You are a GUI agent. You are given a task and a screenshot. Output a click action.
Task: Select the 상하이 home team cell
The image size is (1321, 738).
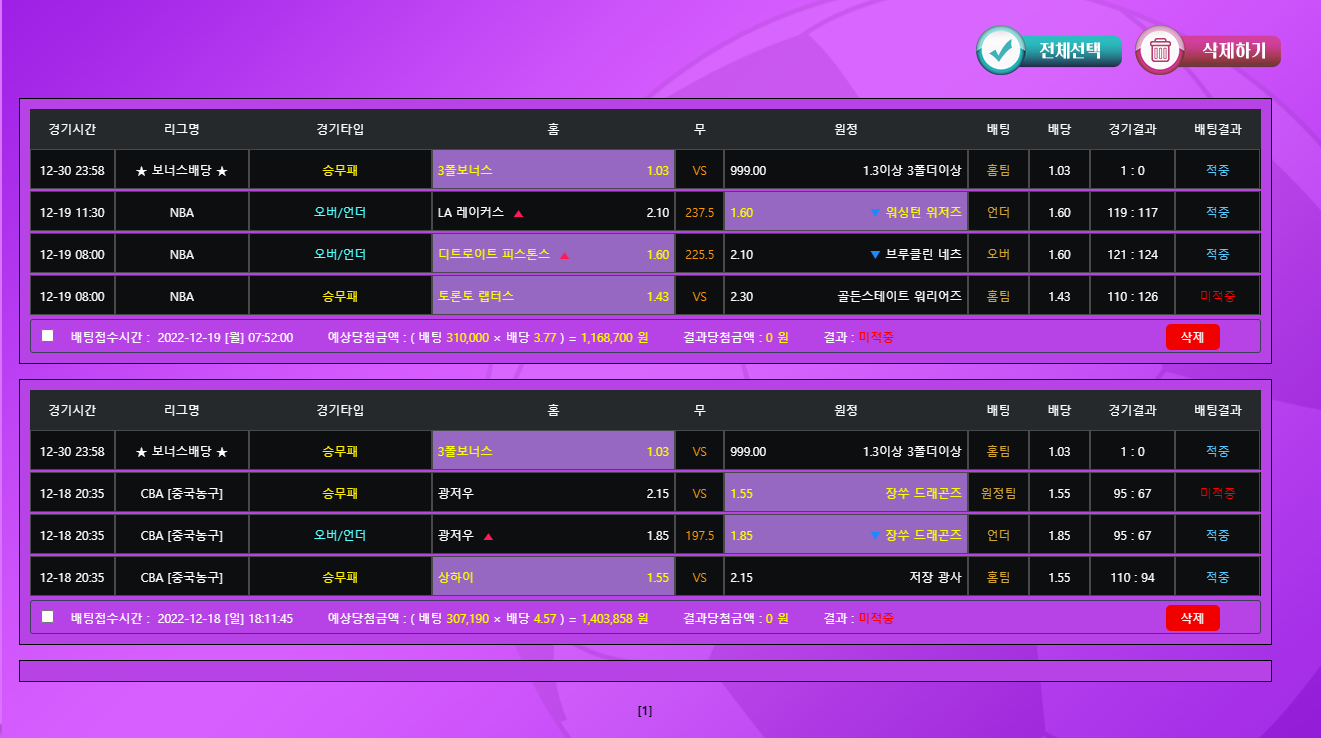click(x=553, y=577)
